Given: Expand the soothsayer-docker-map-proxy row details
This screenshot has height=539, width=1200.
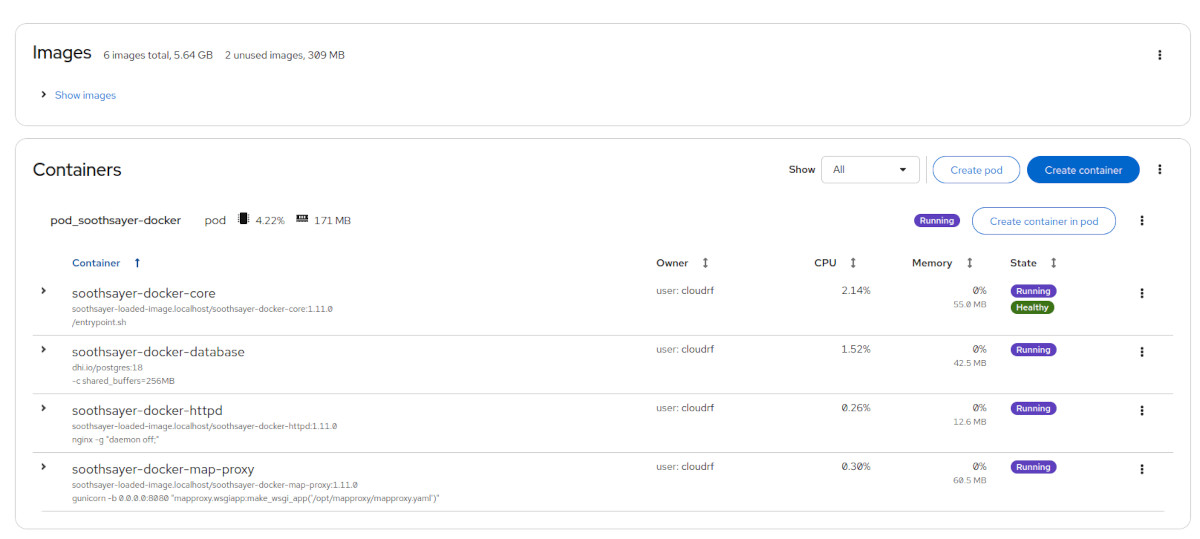Looking at the screenshot, I should coord(43,466).
